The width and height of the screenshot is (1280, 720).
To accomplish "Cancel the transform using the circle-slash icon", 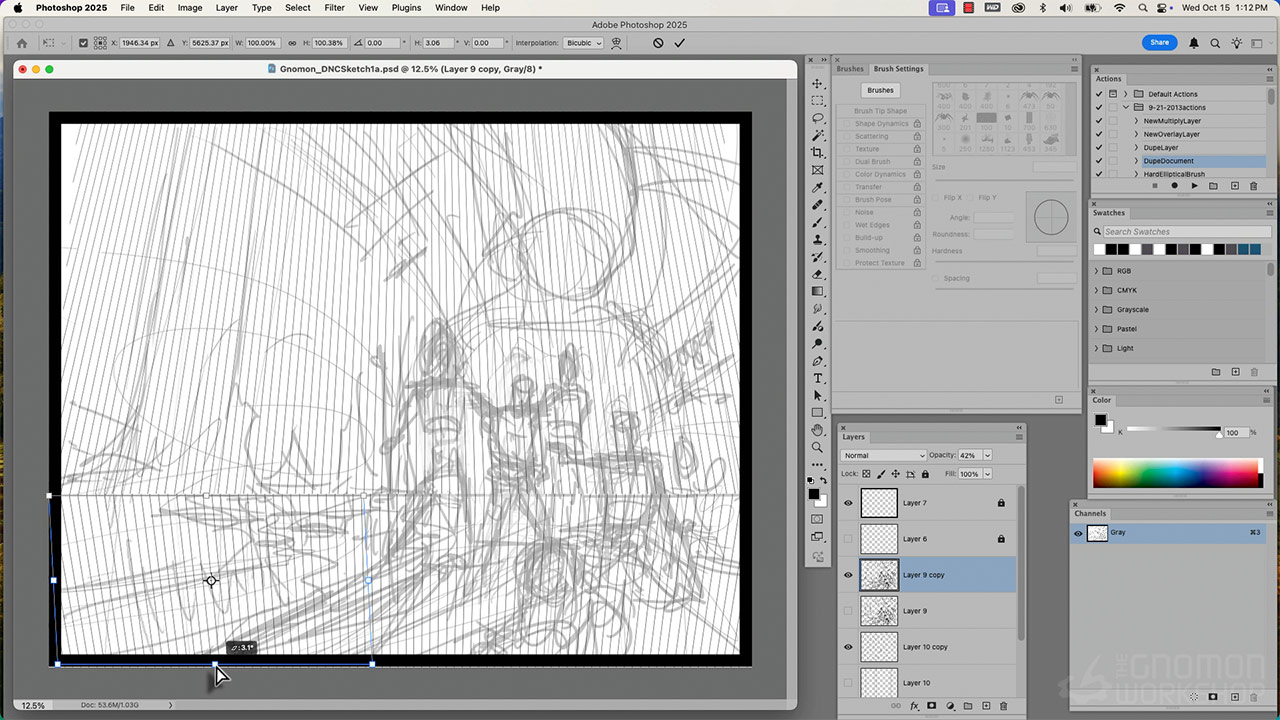I will (x=658, y=43).
